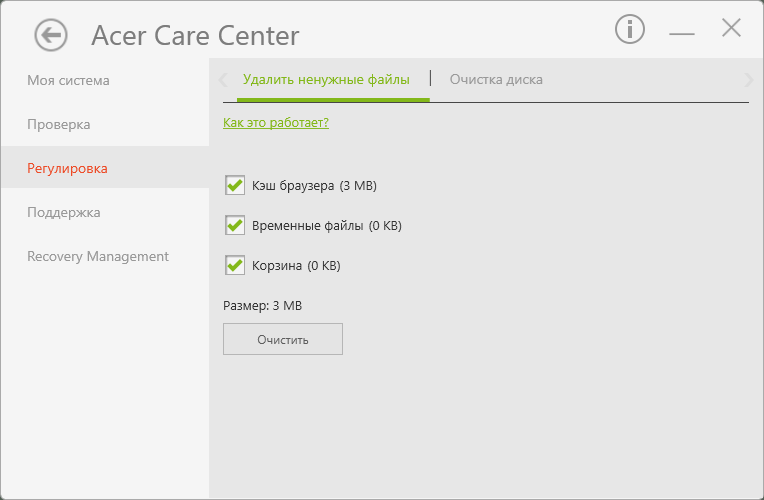The height and width of the screenshot is (500, 764).
Task: Go to Моя система section
Action: 68,80
